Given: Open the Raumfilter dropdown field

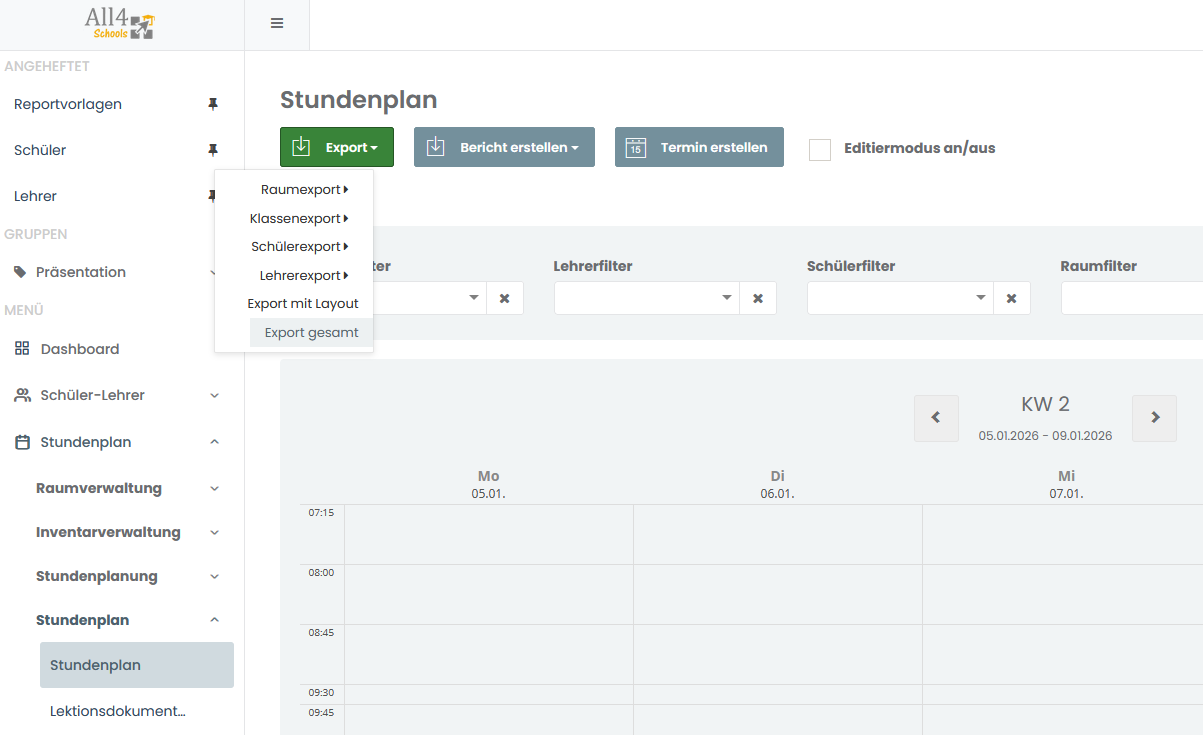Looking at the screenshot, I should tap(1132, 298).
